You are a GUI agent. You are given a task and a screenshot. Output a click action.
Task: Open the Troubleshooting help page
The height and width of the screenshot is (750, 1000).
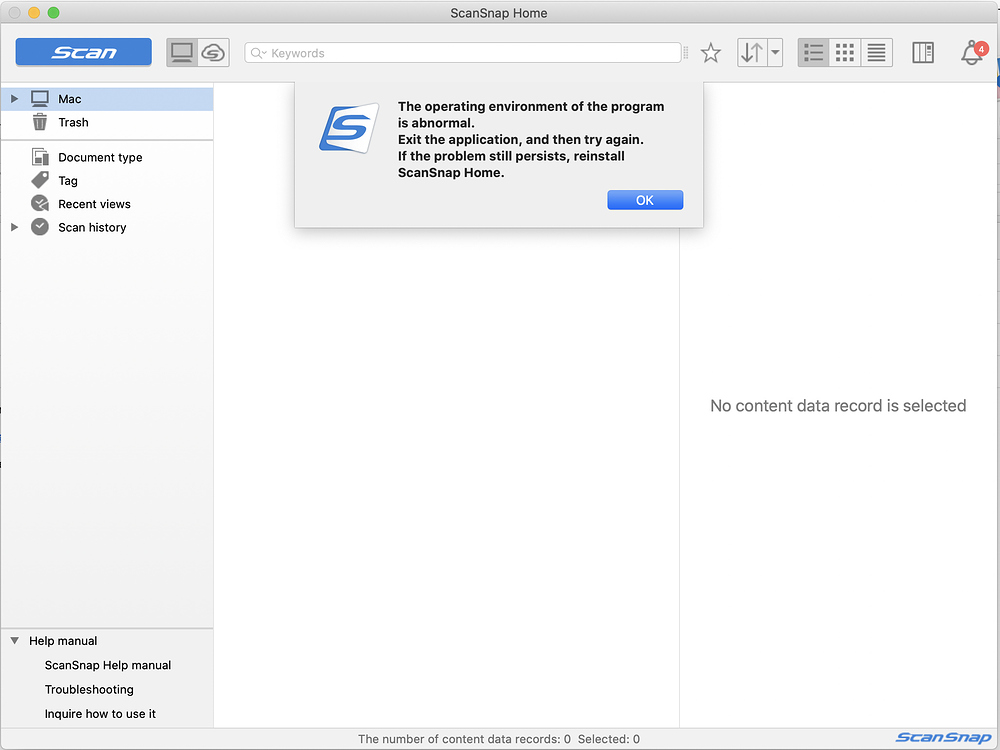point(88,689)
